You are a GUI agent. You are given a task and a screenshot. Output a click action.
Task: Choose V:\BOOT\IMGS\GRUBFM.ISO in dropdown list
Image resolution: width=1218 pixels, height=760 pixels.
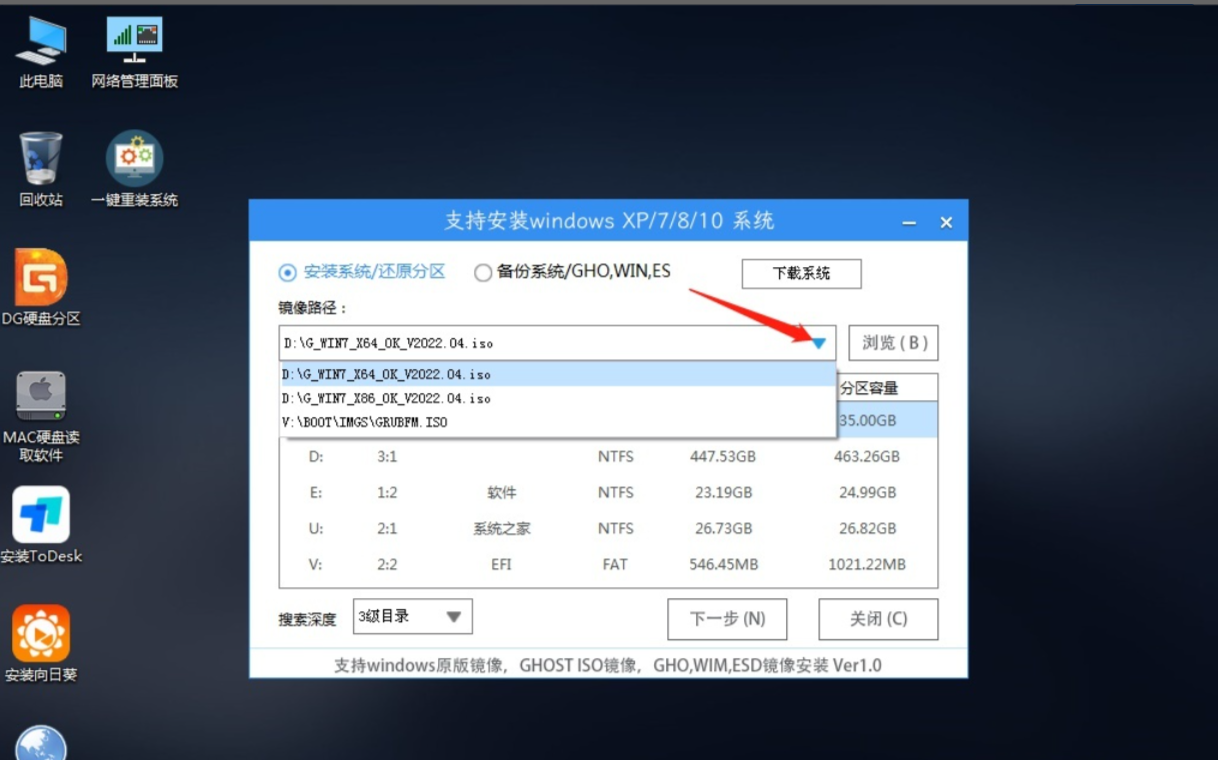pos(558,422)
